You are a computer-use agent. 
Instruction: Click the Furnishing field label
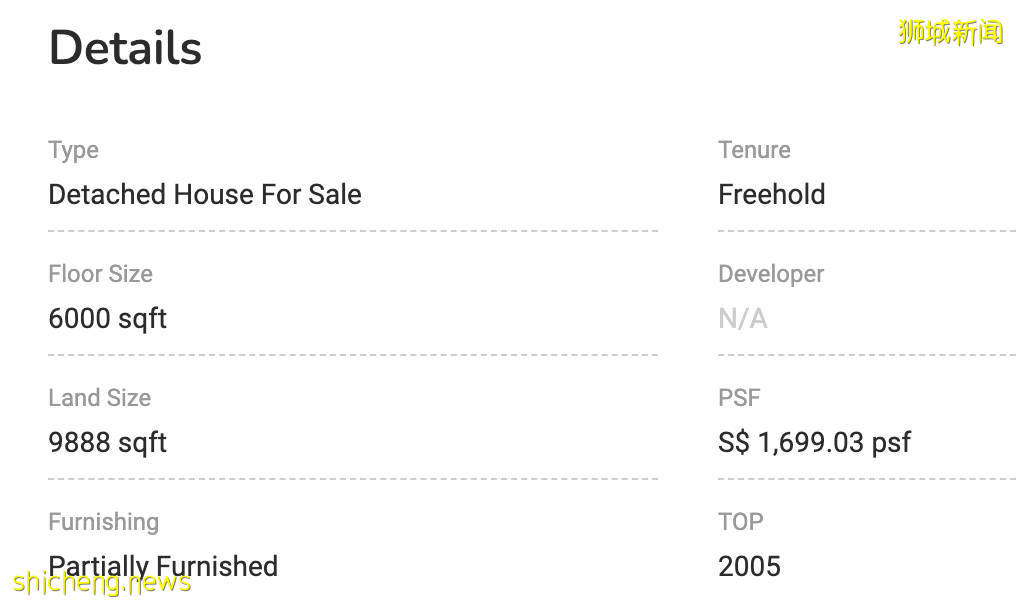(x=103, y=522)
